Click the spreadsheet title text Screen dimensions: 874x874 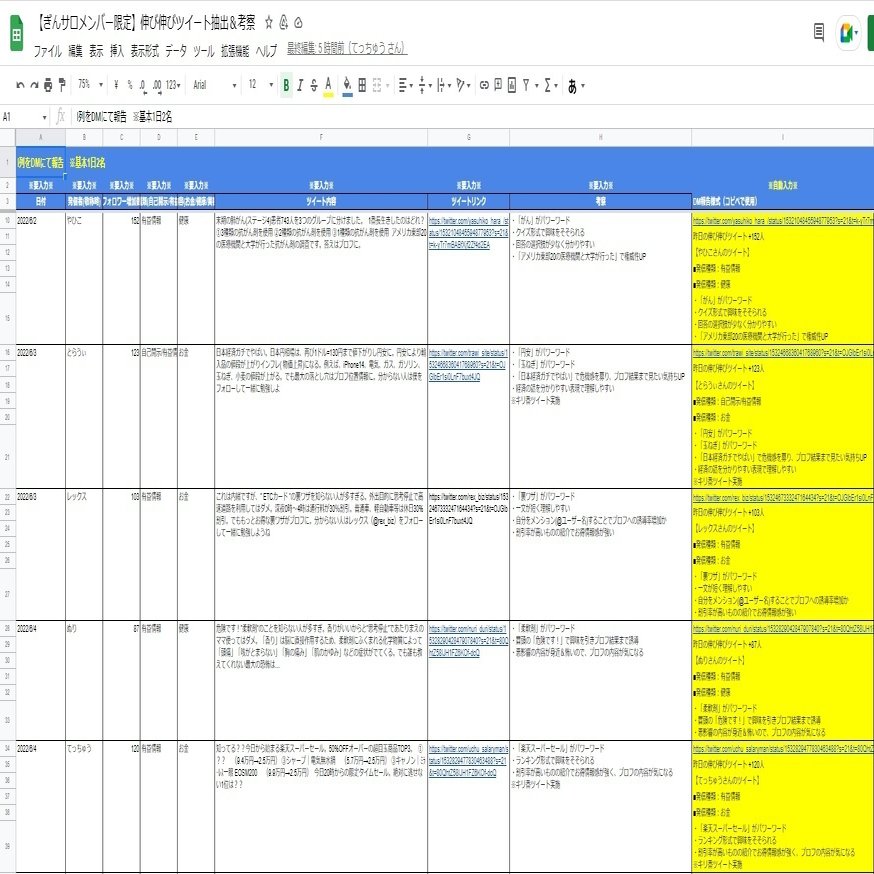(147, 22)
